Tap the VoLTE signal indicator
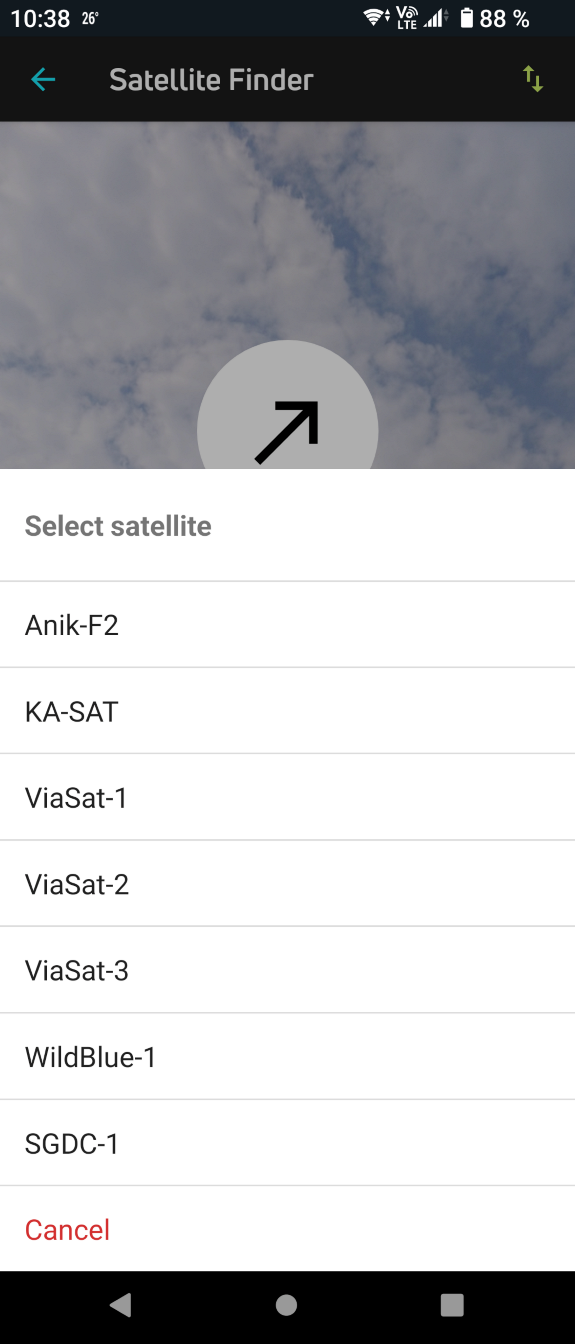This screenshot has width=575, height=1344. [407, 18]
